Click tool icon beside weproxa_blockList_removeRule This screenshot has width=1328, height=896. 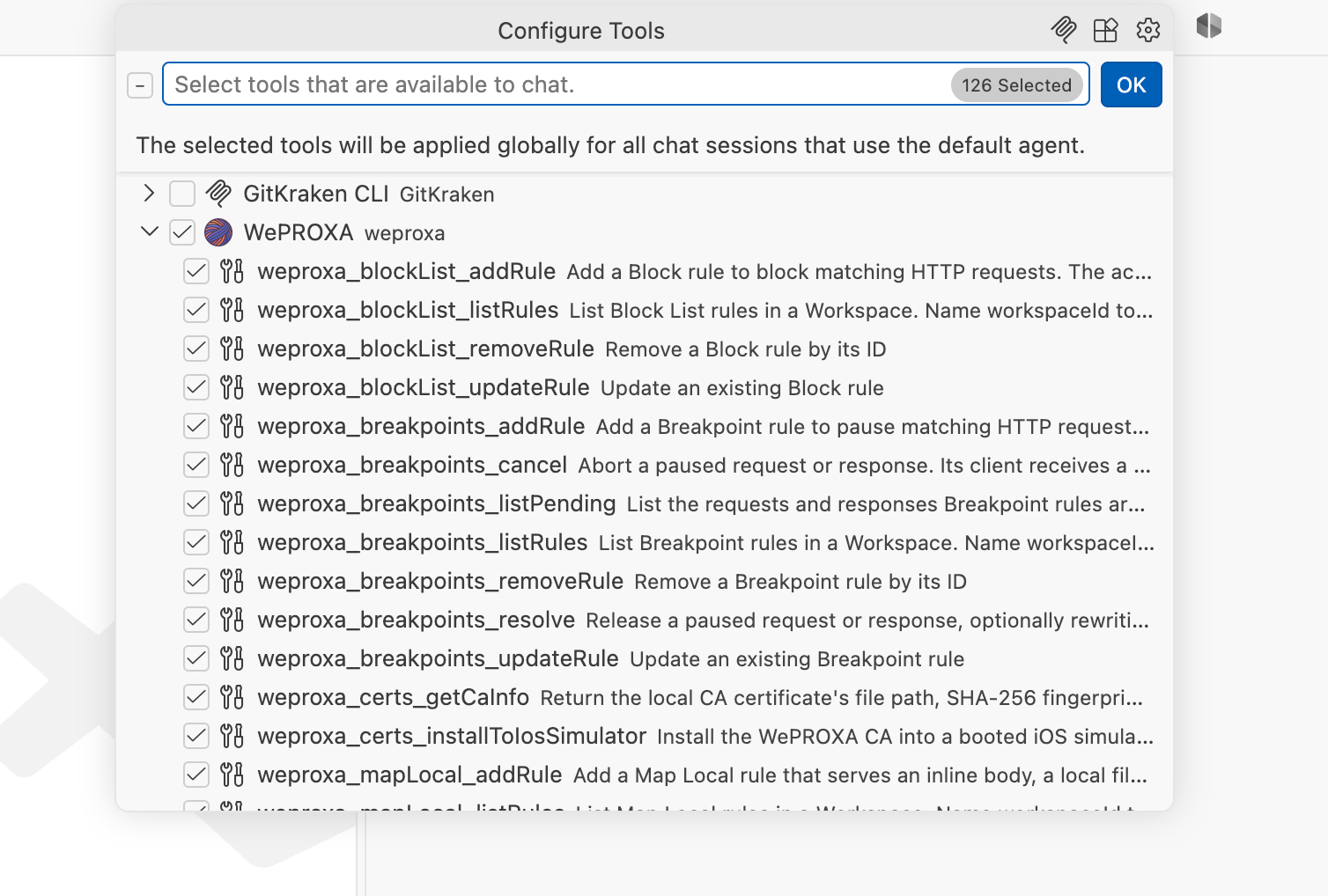[x=232, y=349]
